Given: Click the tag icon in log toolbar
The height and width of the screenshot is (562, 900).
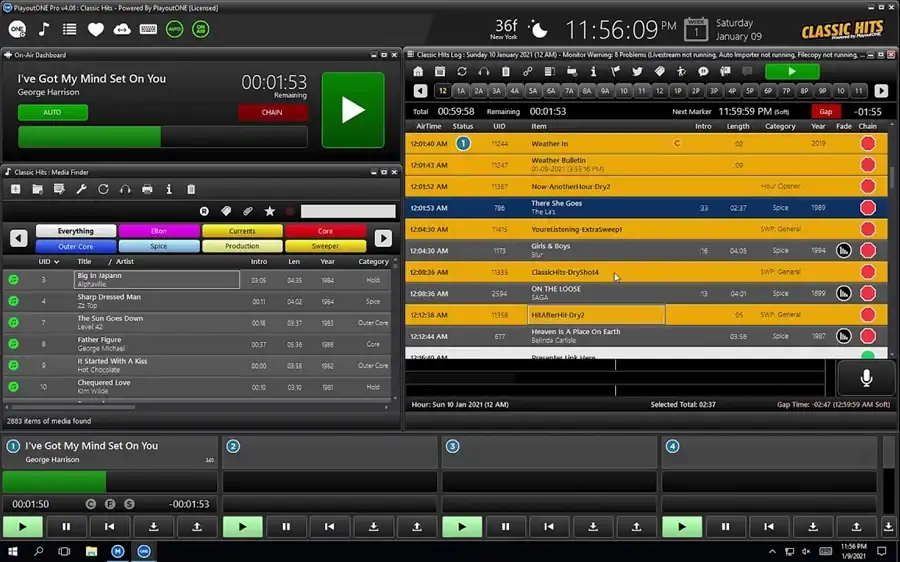Looking at the screenshot, I should pos(659,72).
